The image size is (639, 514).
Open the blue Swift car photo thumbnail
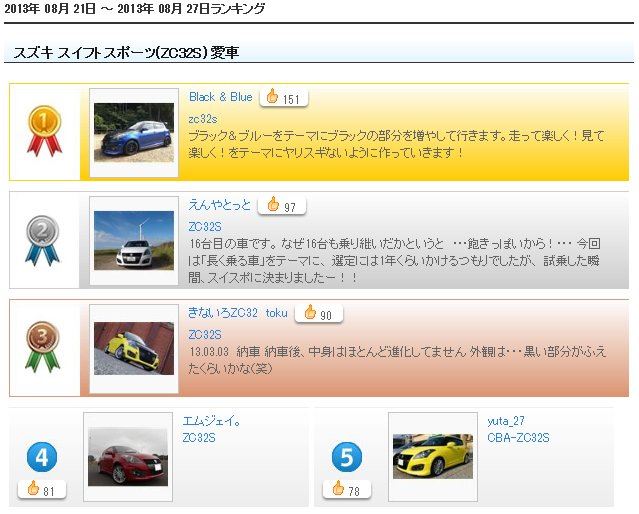[x=134, y=132]
